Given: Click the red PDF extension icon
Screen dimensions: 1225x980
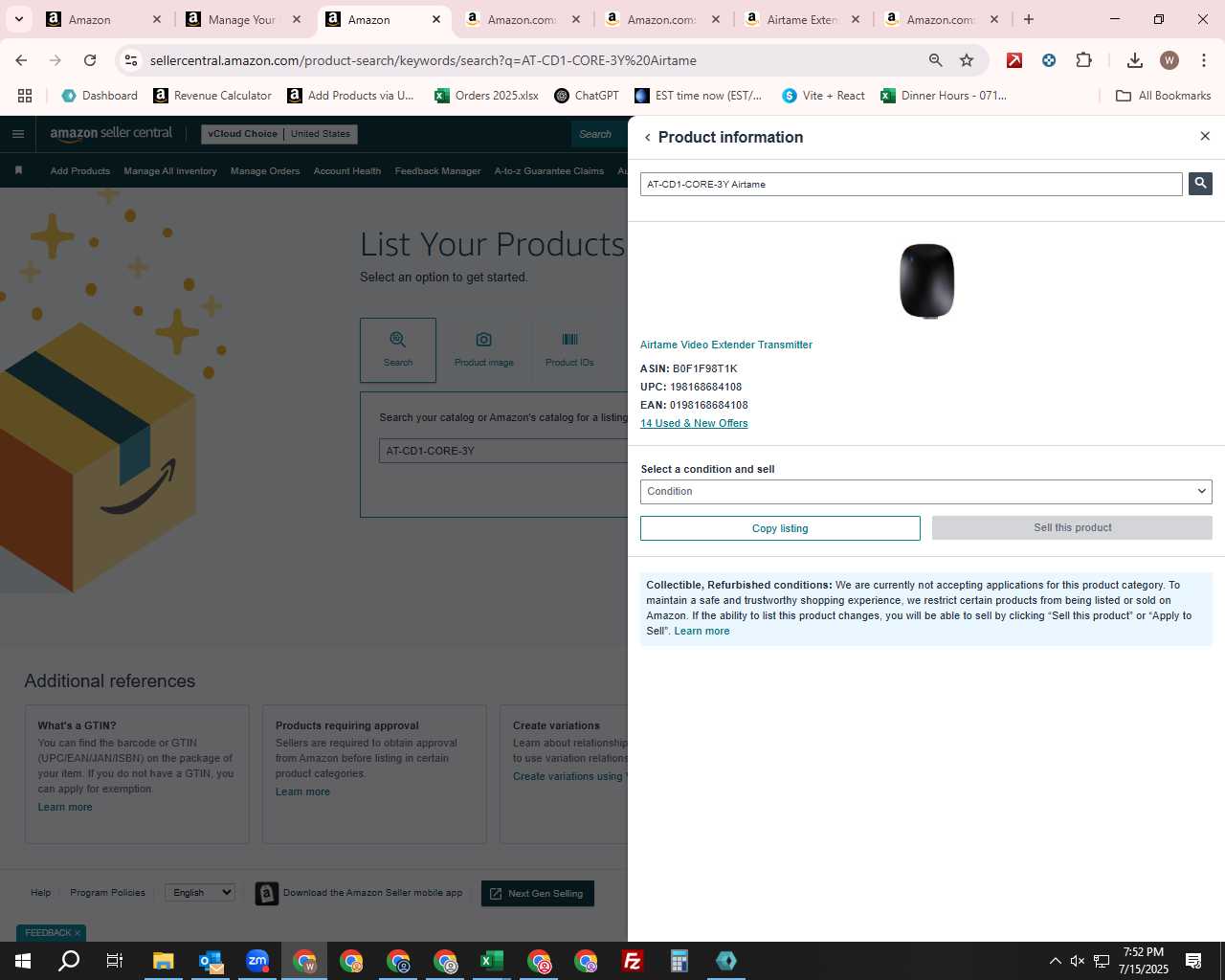Looking at the screenshot, I should point(1014,60).
